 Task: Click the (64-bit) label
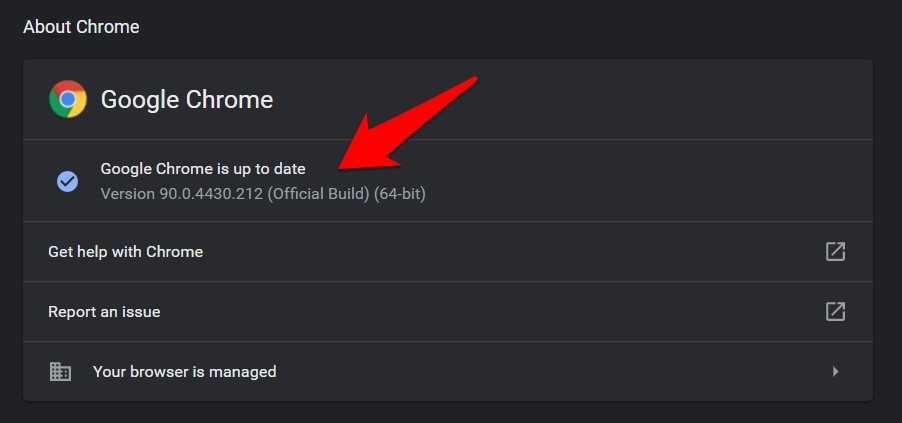point(400,193)
